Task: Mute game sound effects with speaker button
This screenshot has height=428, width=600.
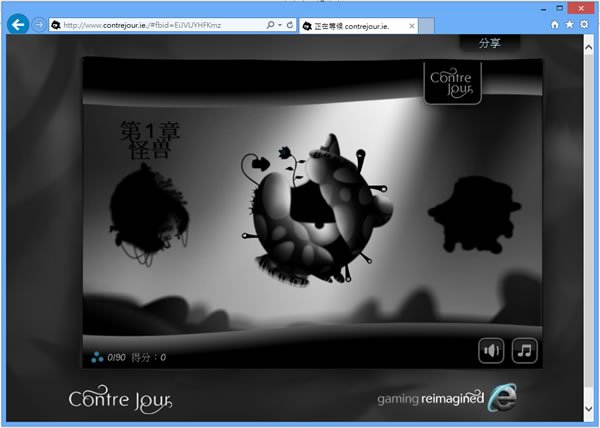Action: pyautogui.click(x=491, y=350)
